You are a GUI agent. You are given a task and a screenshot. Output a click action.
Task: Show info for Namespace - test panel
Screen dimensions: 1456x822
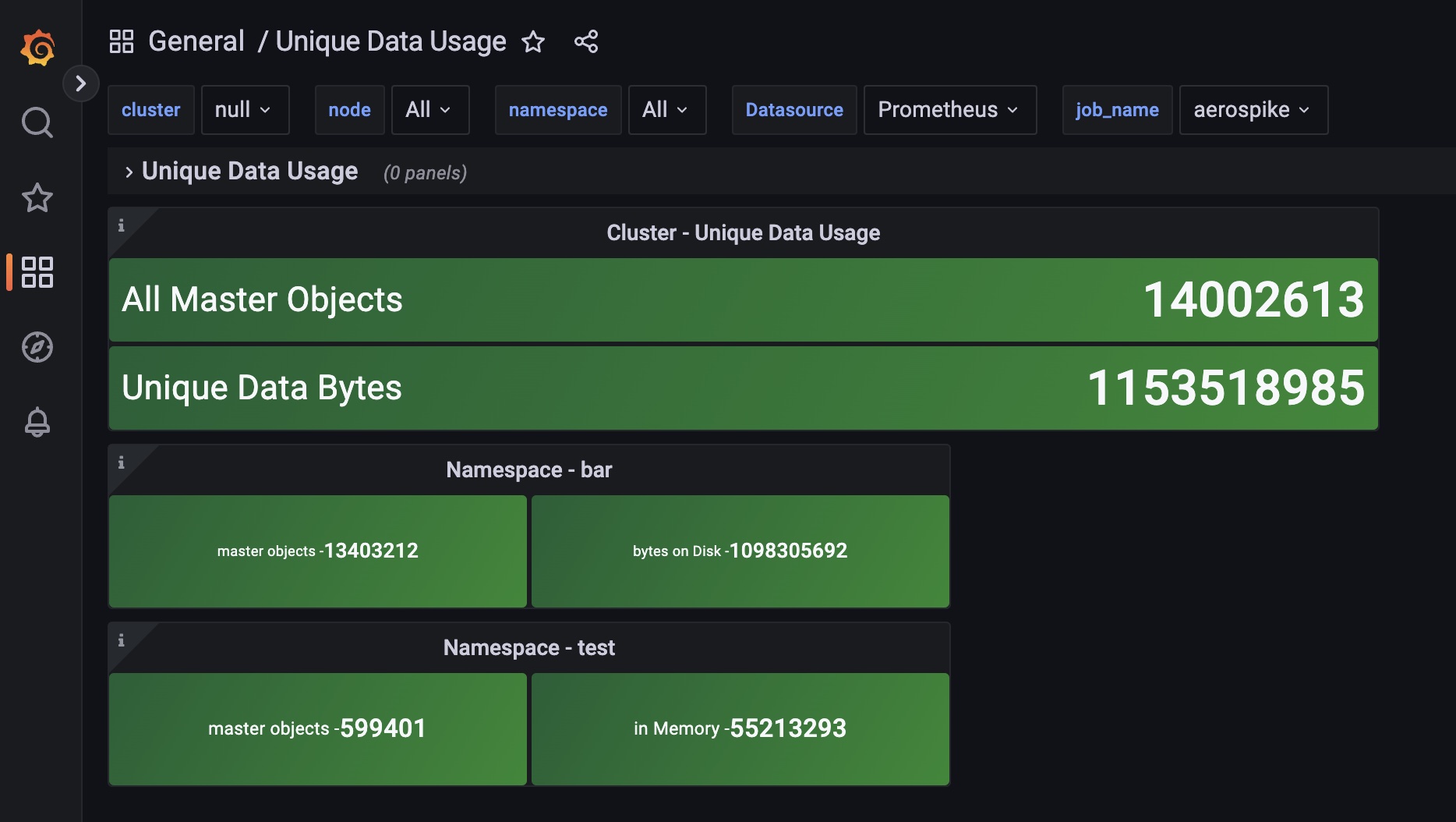(x=122, y=640)
